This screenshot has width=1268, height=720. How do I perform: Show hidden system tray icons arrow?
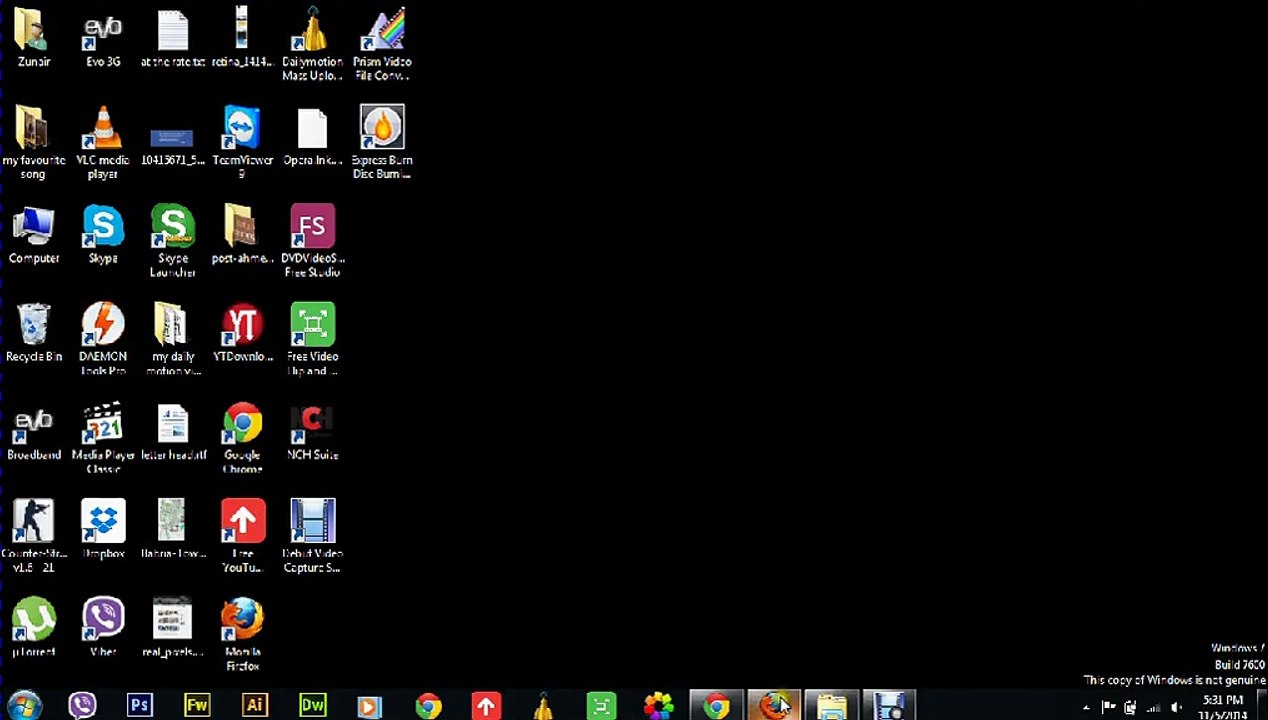click(1086, 708)
